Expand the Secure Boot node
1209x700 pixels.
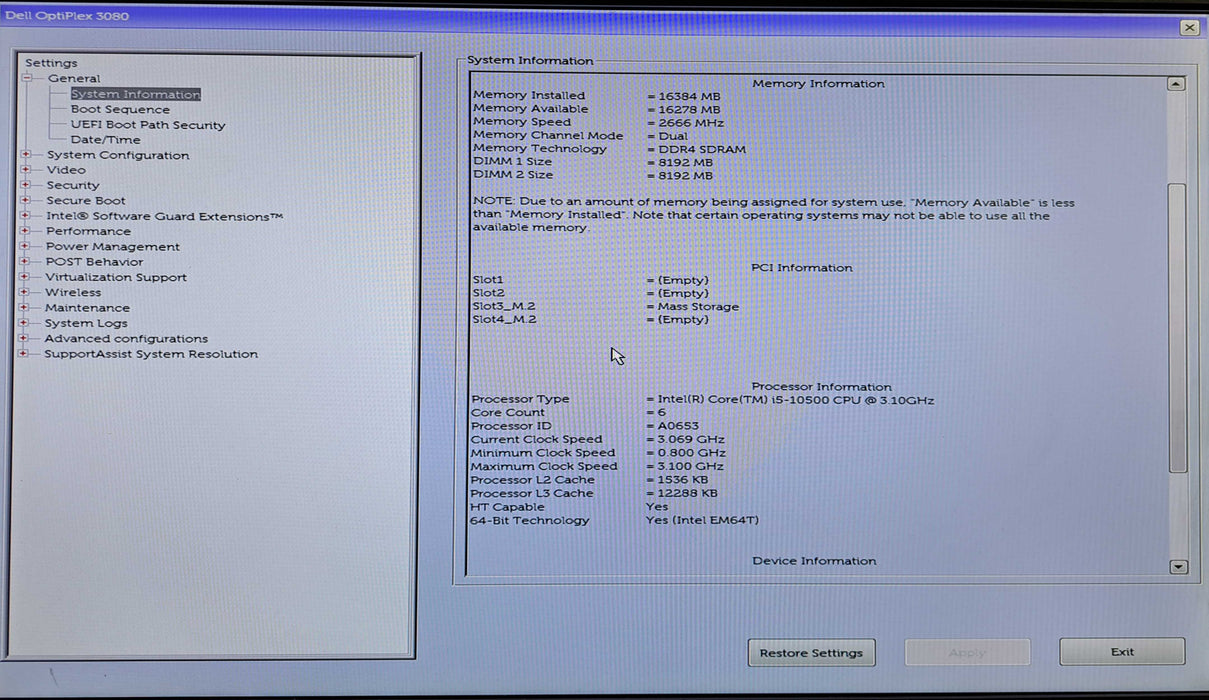pos(25,201)
